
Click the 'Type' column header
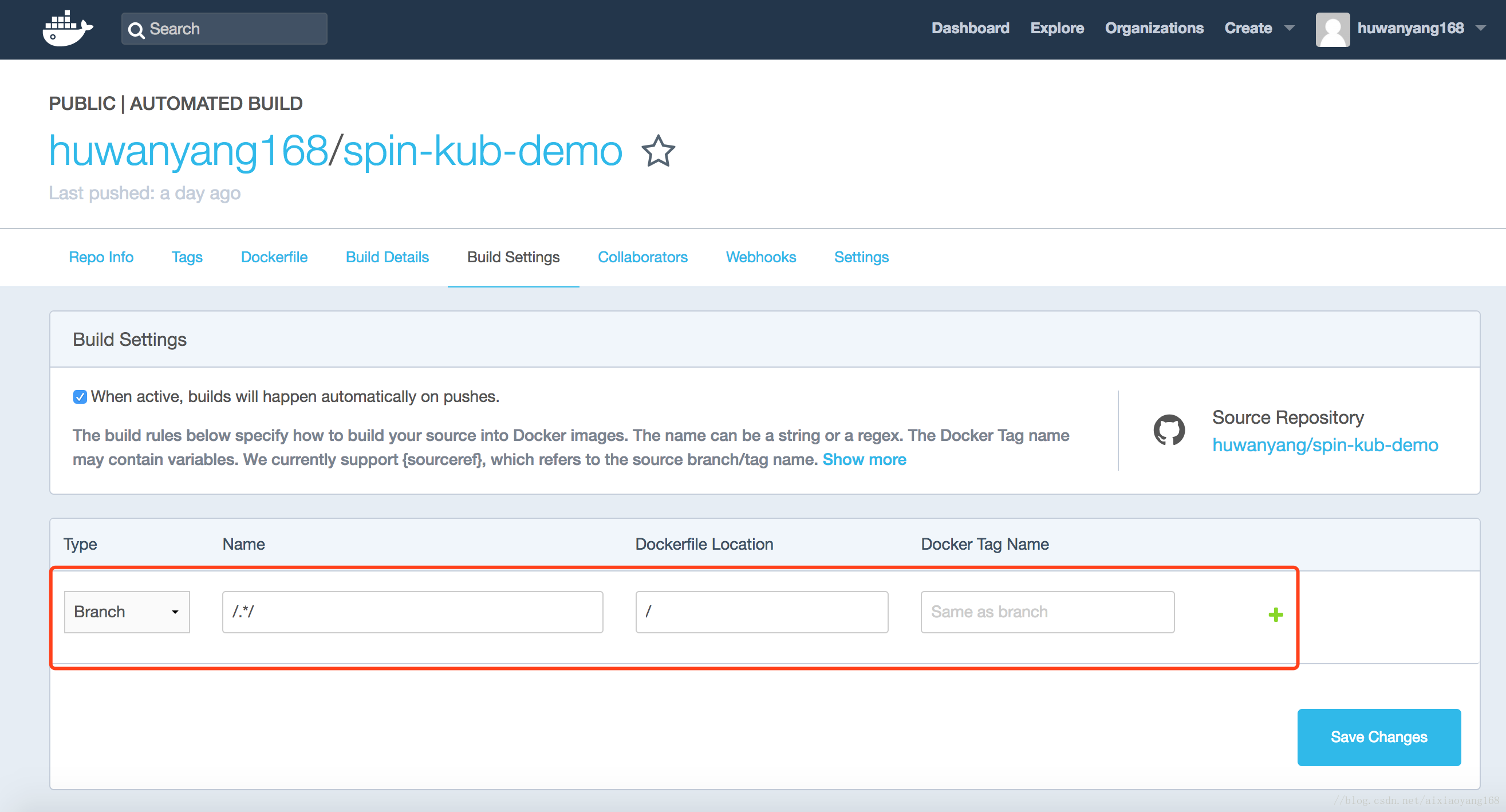80,544
